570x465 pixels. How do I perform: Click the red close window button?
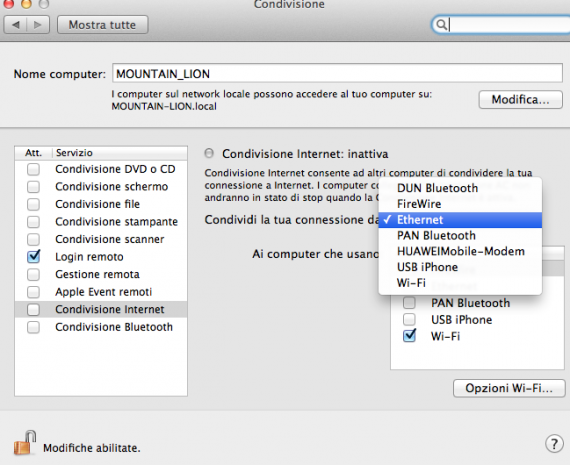(x=8, y=4)
